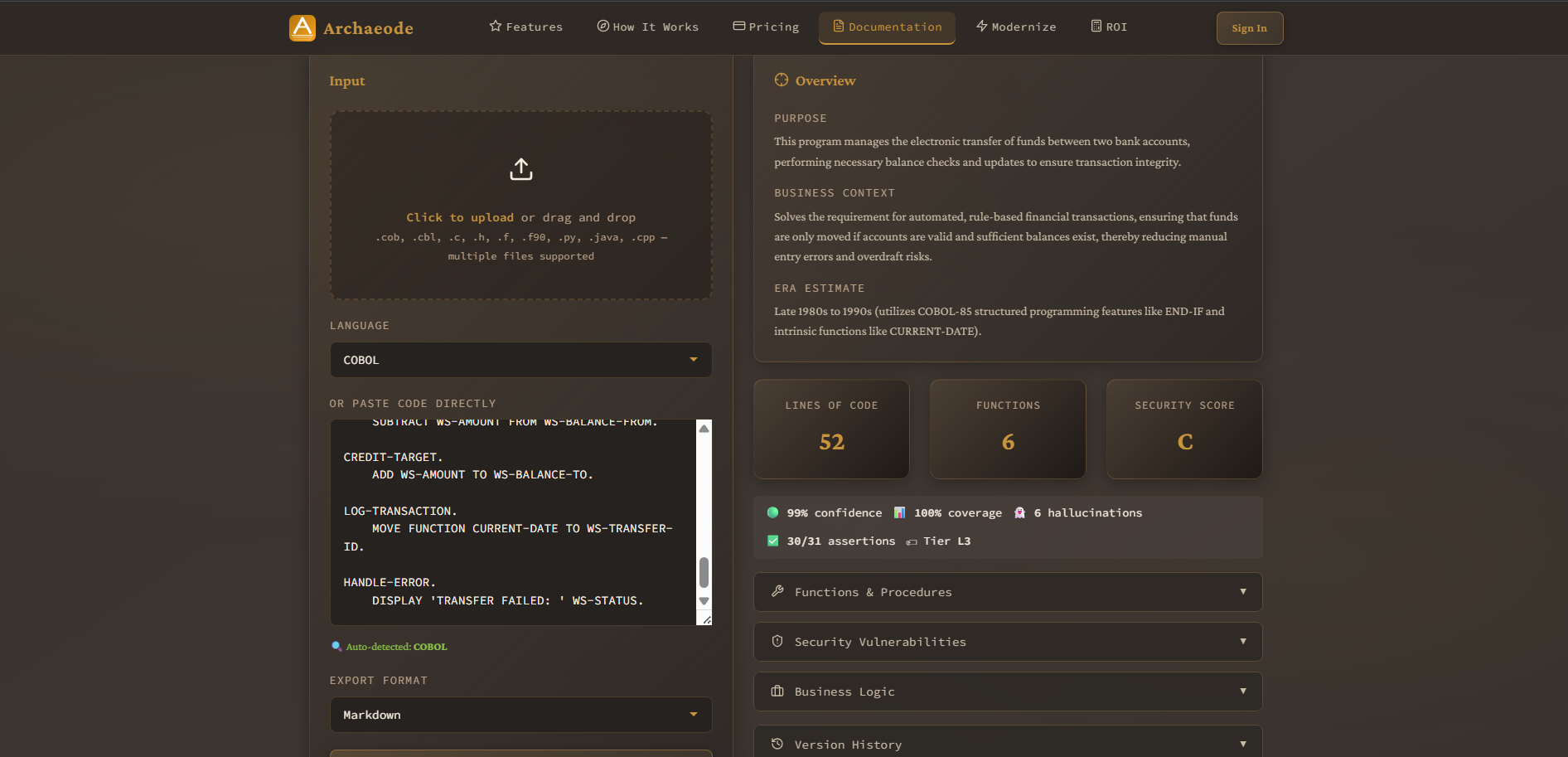Open the Pricing nav item
Image resolution: width=1568 pixels, height=757 pixels.
coord(767,27)
